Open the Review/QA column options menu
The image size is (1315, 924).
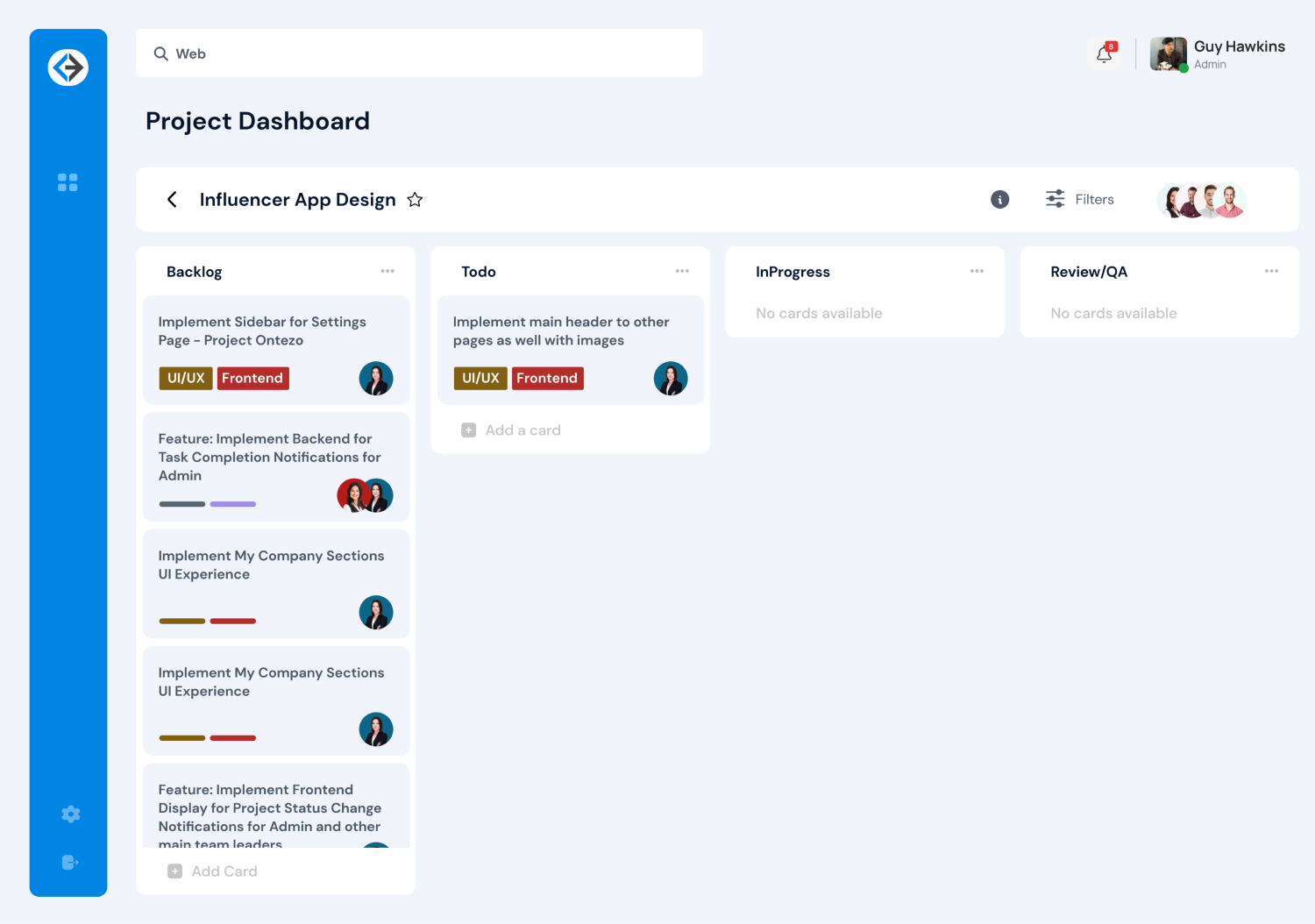[x=1272, y=271]
